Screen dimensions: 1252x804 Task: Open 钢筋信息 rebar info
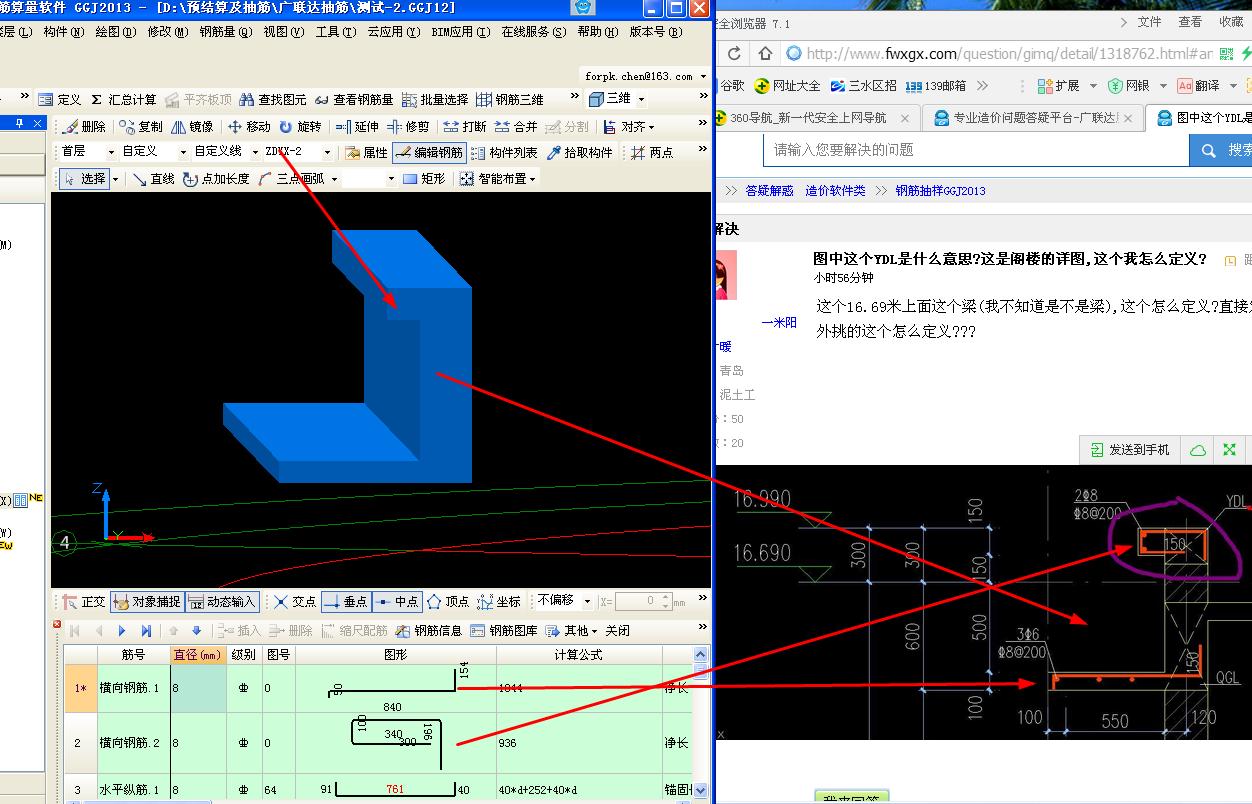429,630
